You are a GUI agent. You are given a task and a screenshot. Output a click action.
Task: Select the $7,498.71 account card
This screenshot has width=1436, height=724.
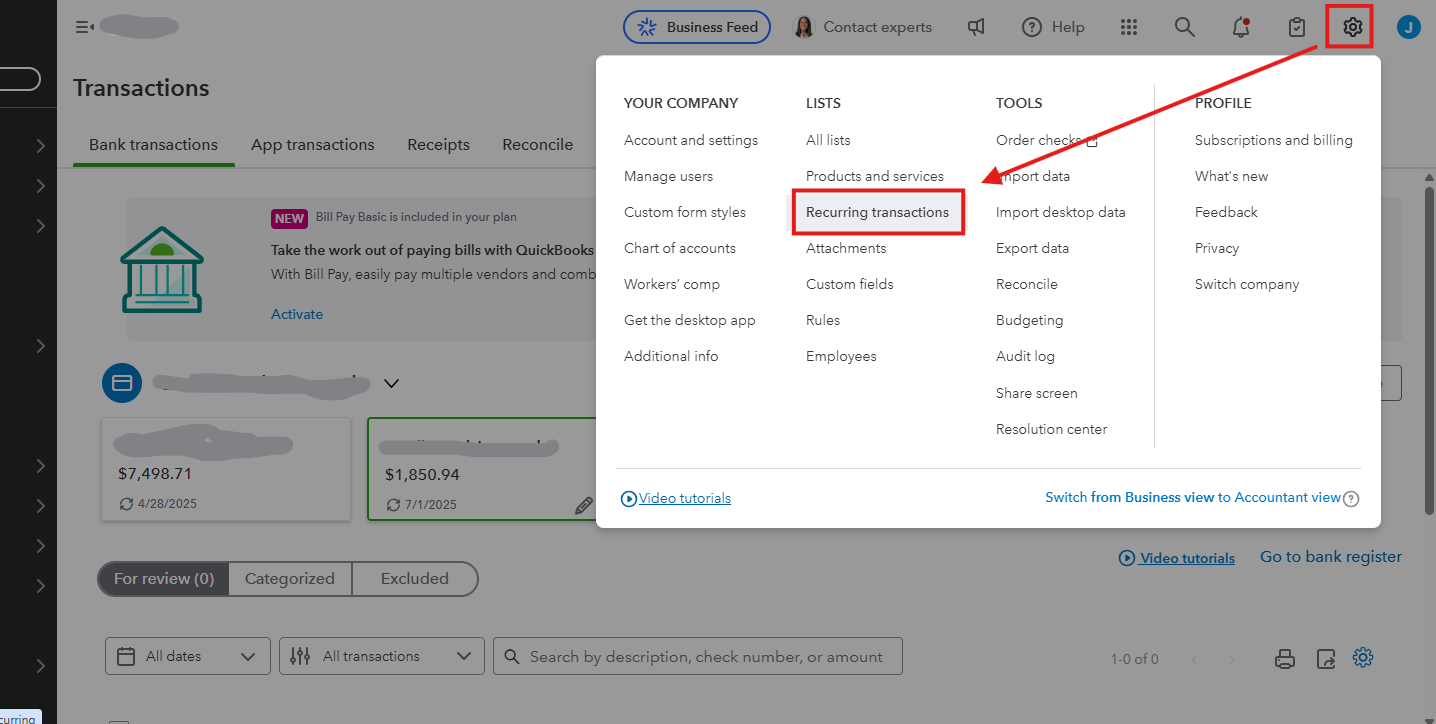(226, 469)
